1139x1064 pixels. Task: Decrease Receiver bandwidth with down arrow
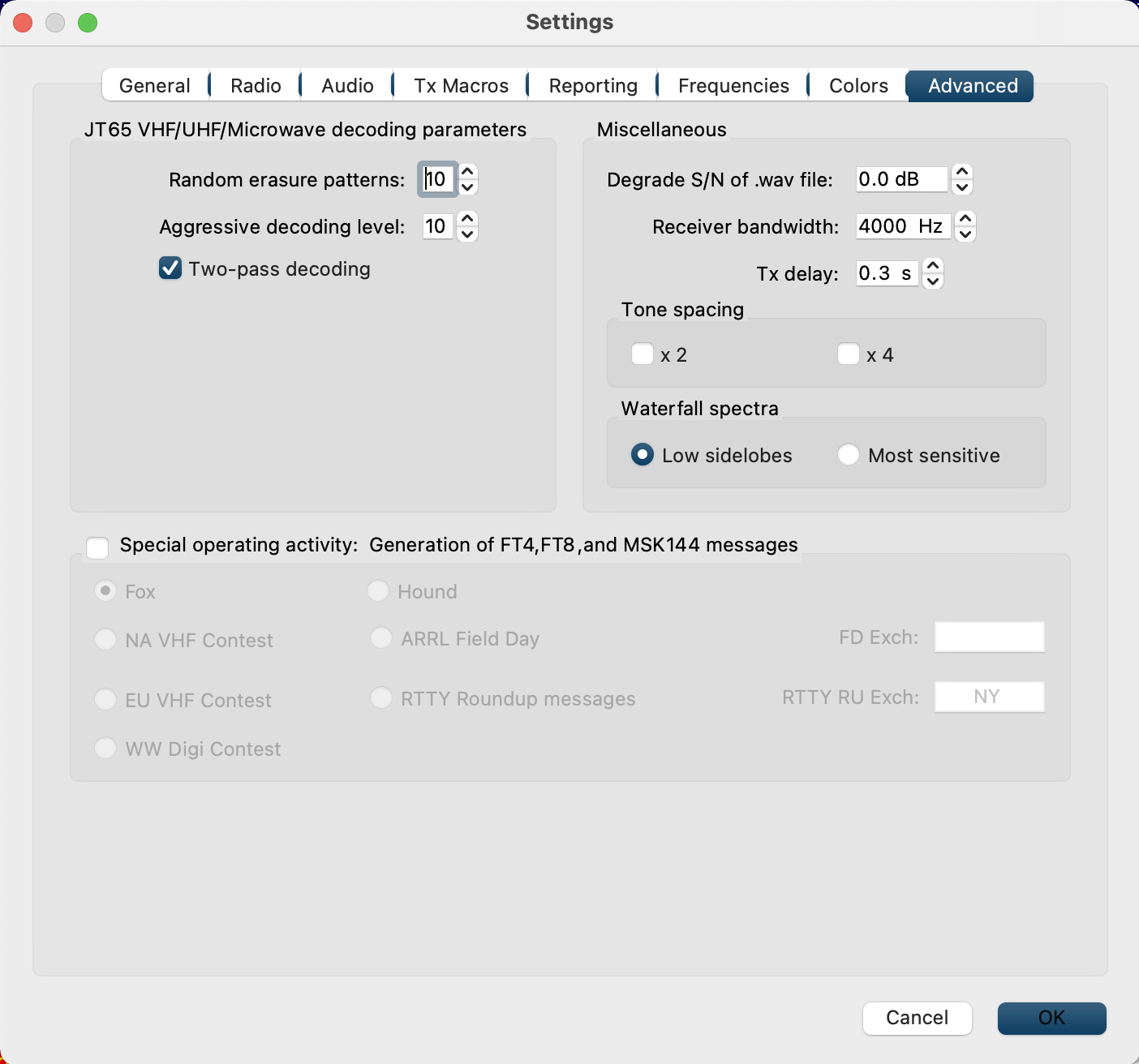[x=965, y=234]
